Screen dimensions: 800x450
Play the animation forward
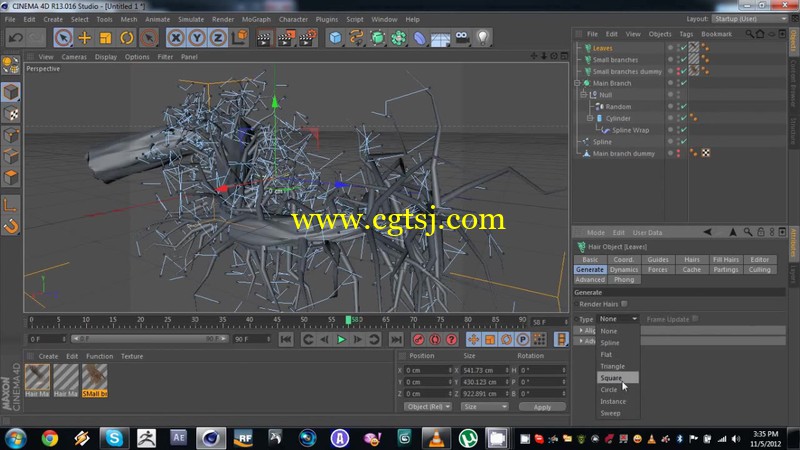341,339
